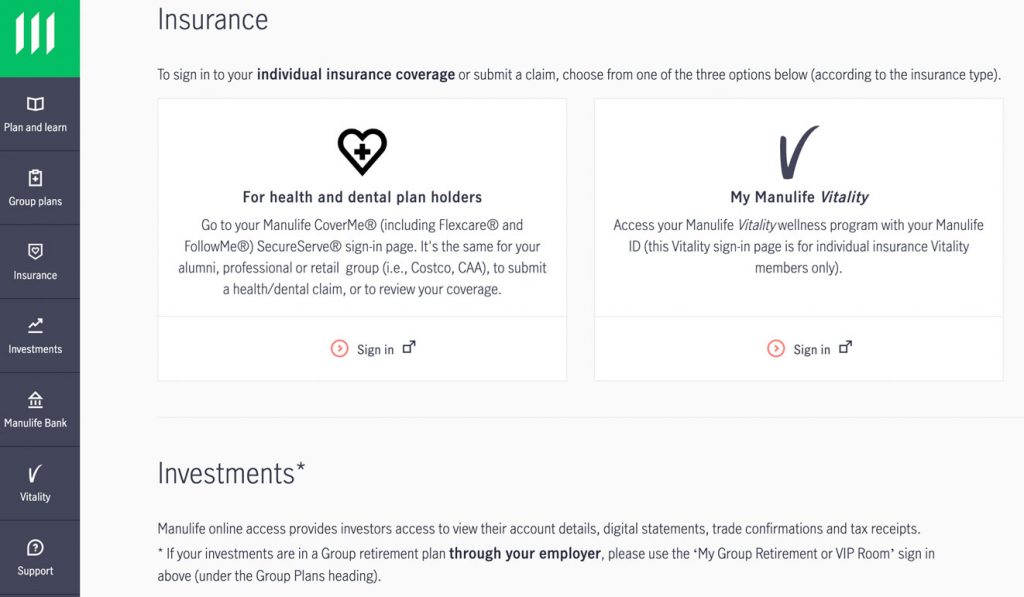
Task: Click the Manulife logo in sidebar
Action: [36, 35]
